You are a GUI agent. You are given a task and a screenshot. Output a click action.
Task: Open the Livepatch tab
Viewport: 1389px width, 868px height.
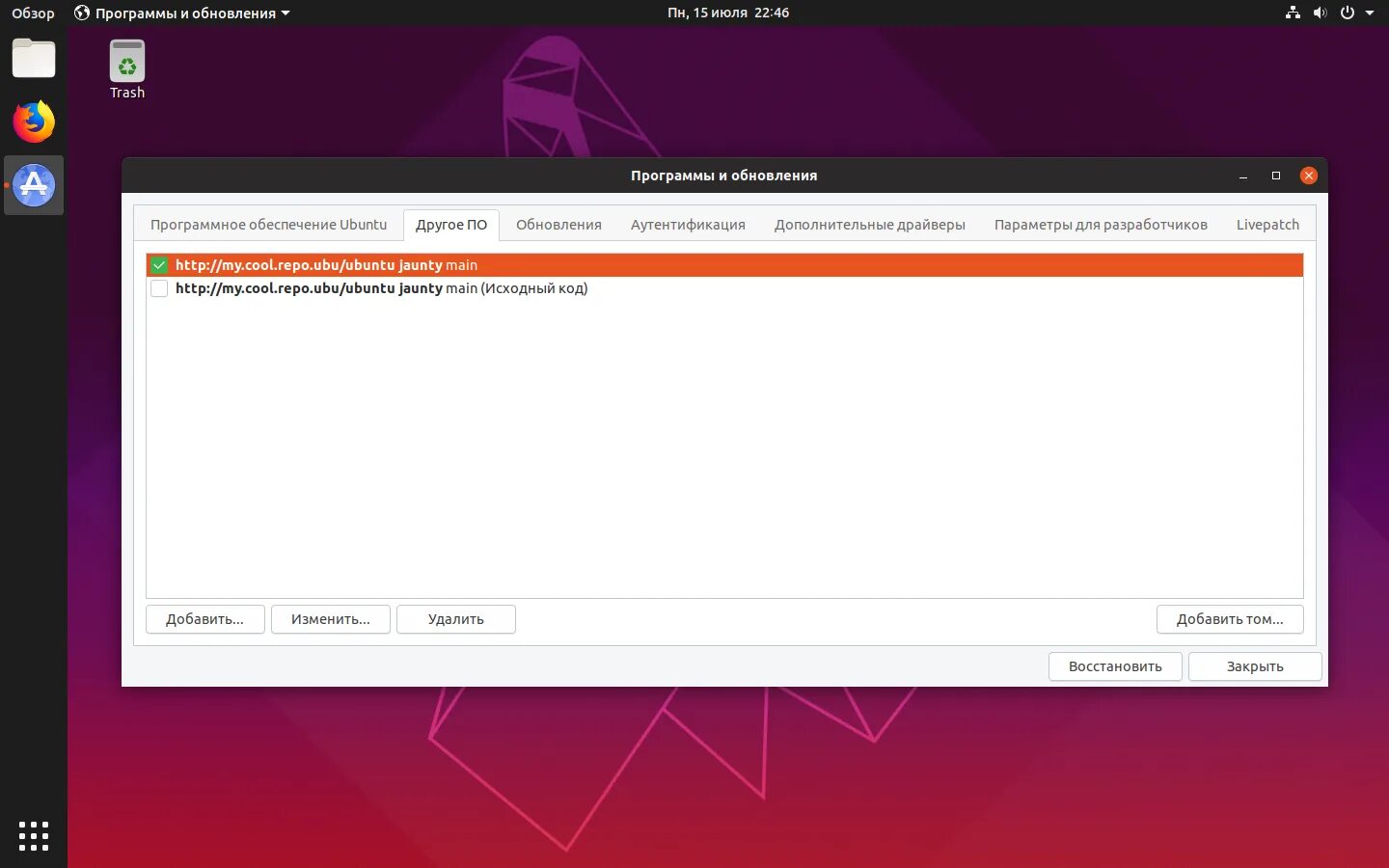(1267, 225)
